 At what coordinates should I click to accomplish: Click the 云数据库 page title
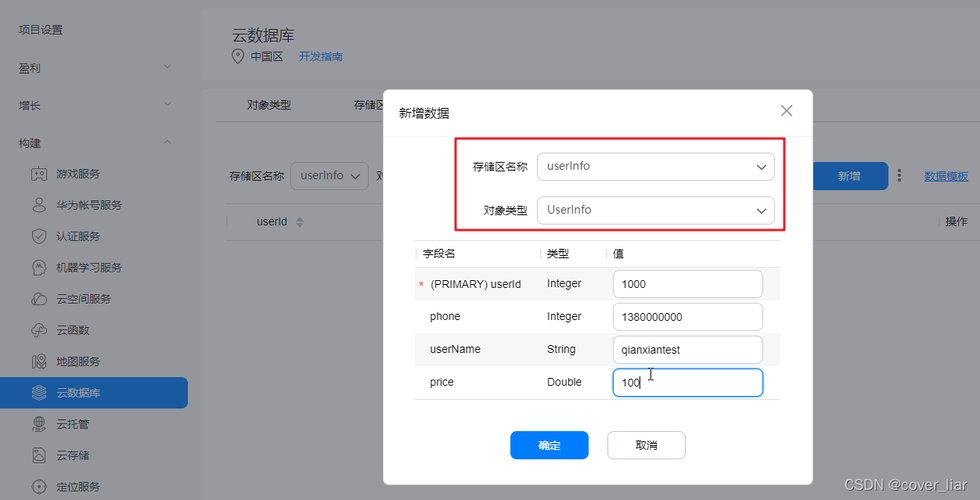(x=263, y=35)
